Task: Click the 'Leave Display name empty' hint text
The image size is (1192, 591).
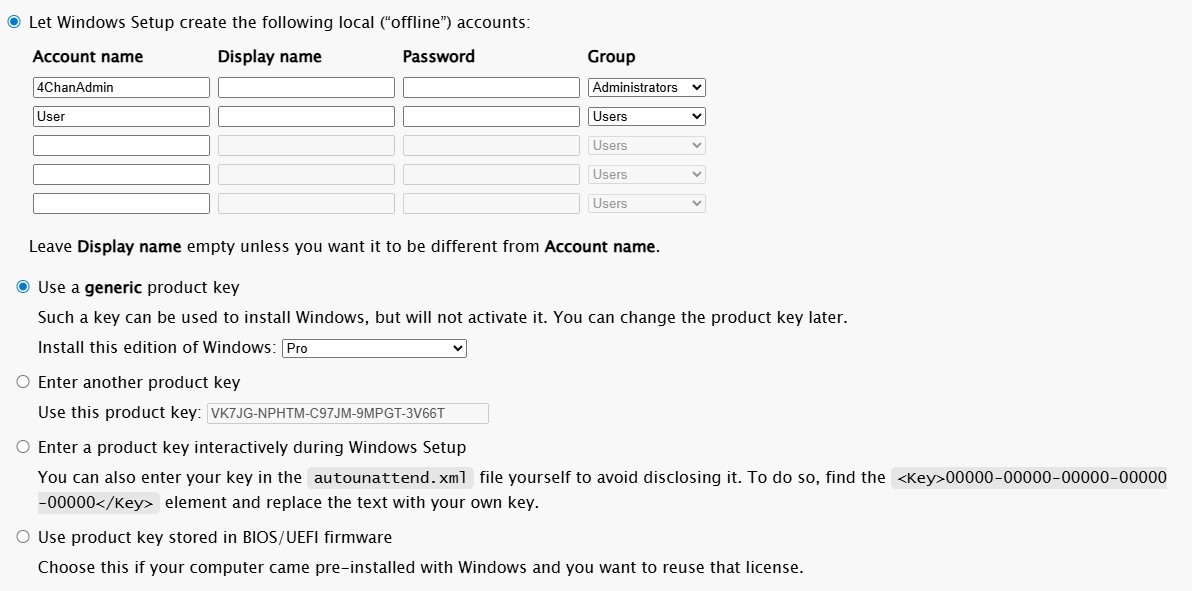Action: 344,247
